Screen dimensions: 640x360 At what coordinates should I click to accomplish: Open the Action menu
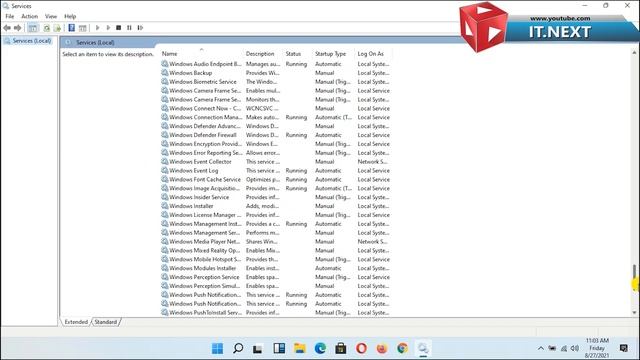(29, 16)
